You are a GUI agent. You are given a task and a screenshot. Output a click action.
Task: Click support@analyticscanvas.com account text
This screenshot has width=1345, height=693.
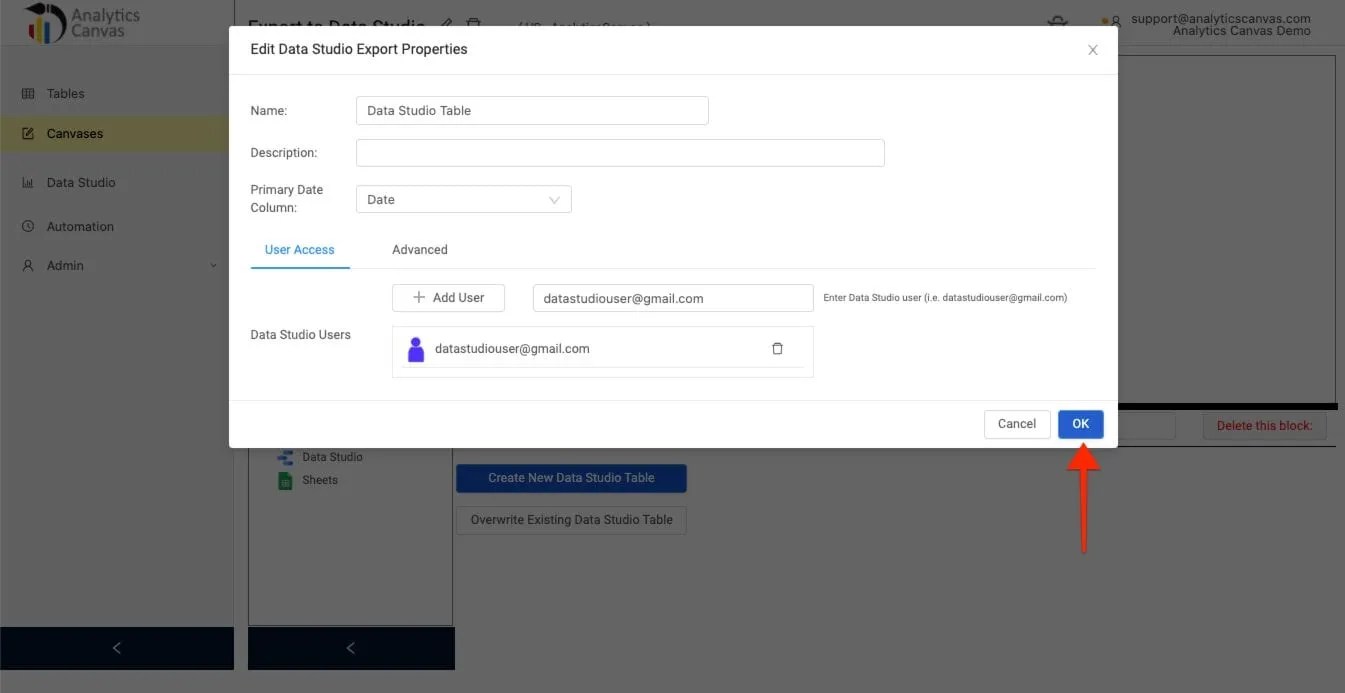[x=1220, y=18]
